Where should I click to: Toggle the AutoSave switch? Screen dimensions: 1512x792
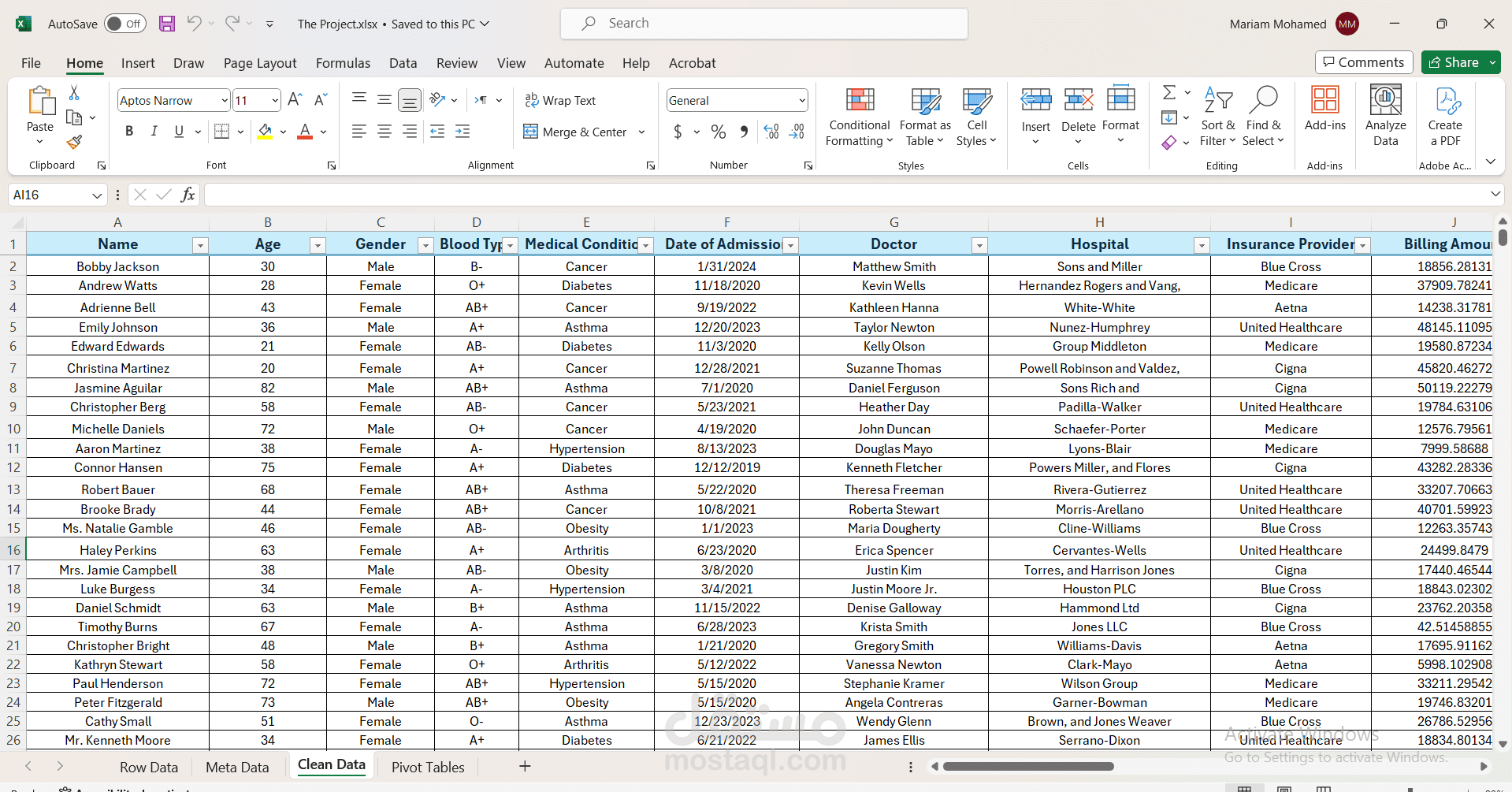point(124,24)
